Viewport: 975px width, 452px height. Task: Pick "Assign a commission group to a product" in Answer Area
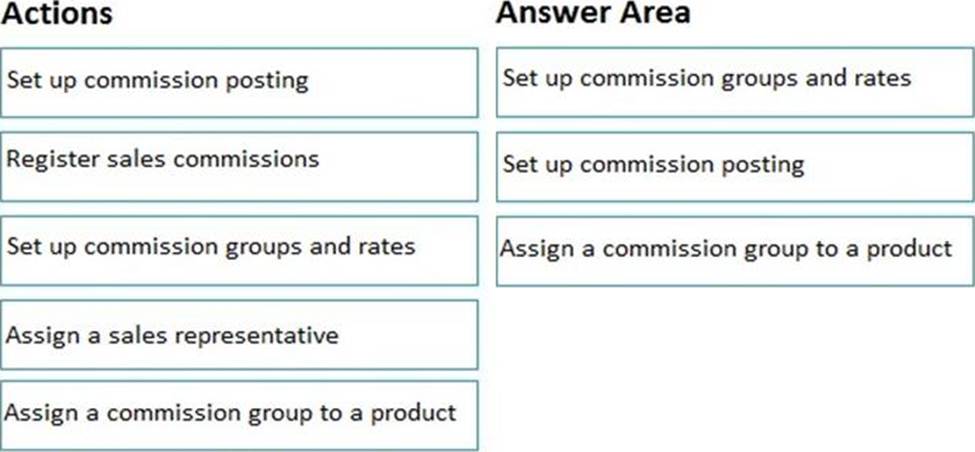coord(735,251)
